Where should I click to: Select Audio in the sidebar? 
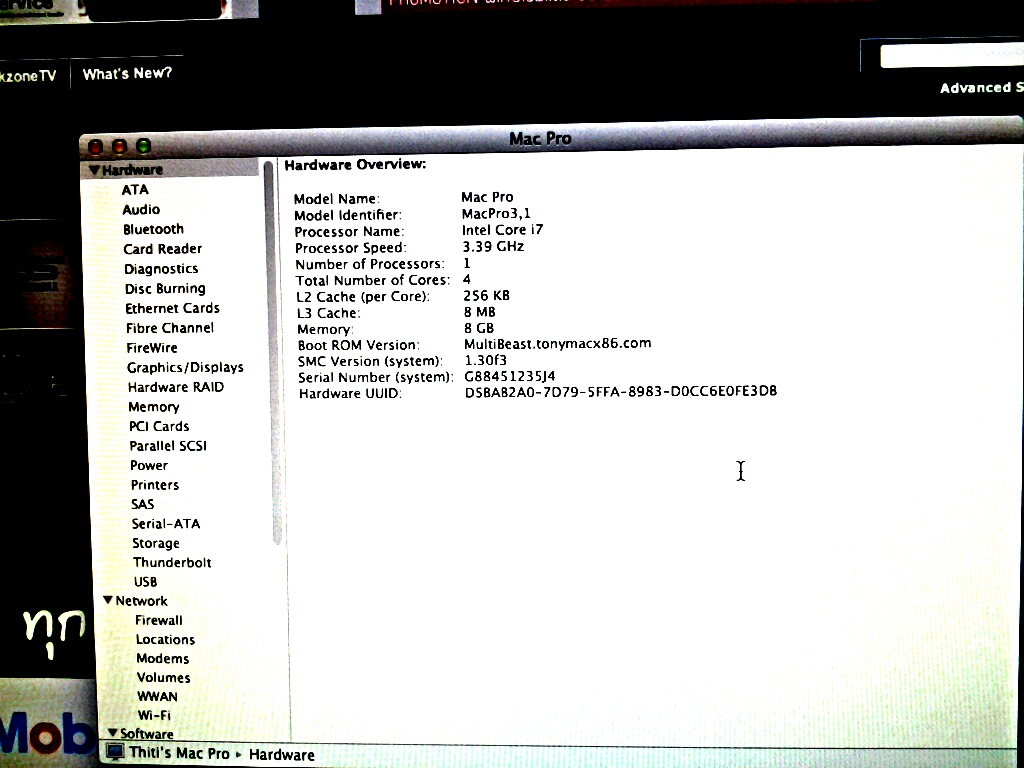pyautogui.click(x=141, y=210)
